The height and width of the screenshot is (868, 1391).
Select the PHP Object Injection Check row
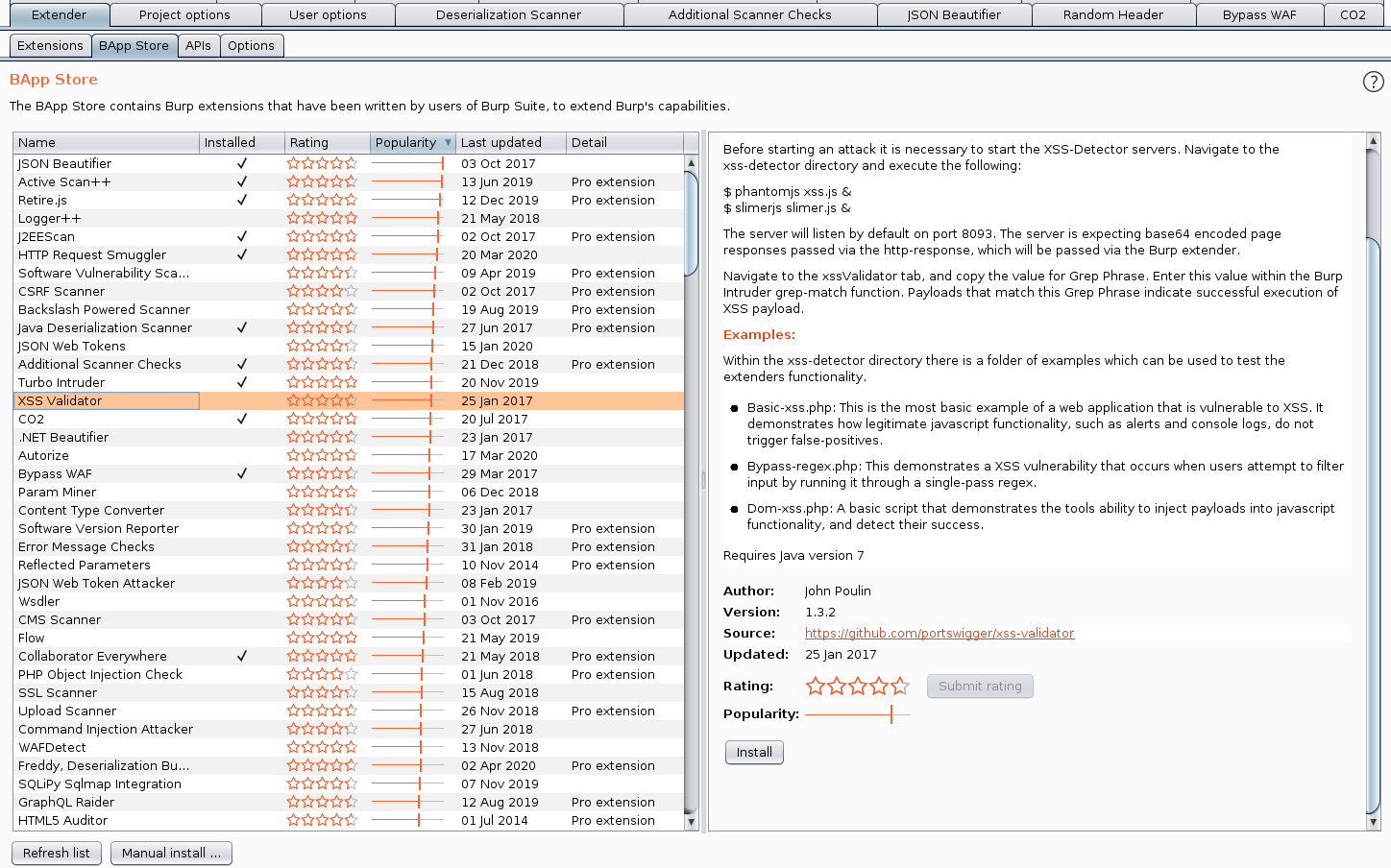[349, 674]
